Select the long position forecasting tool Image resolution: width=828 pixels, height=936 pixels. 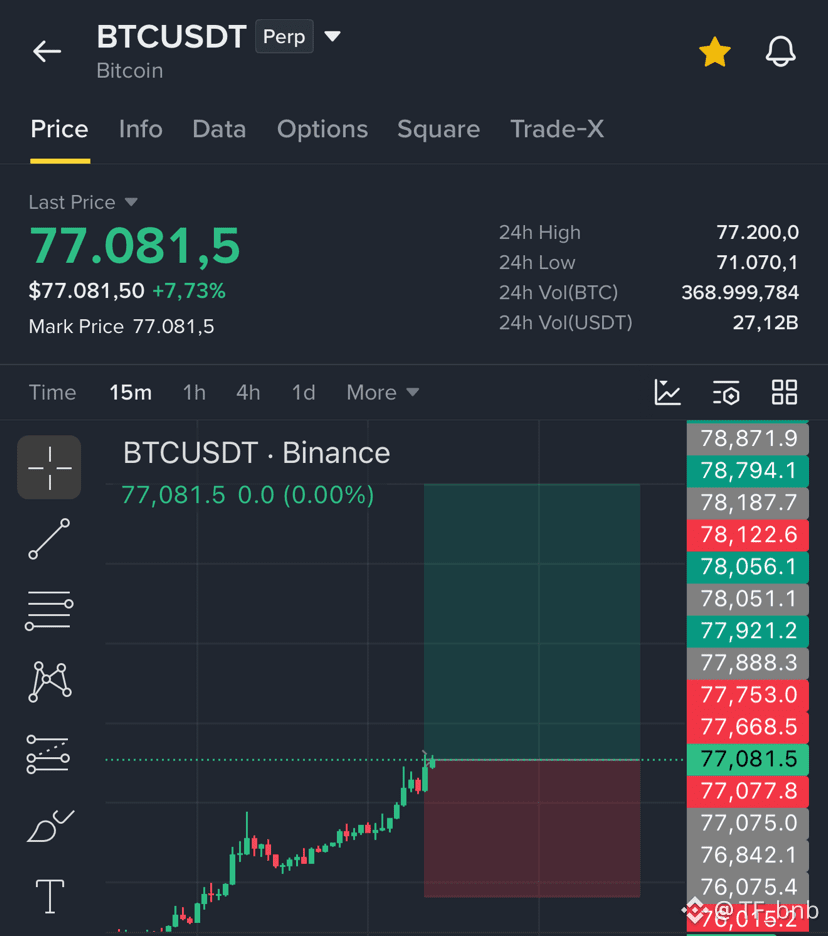pos(48,755)
